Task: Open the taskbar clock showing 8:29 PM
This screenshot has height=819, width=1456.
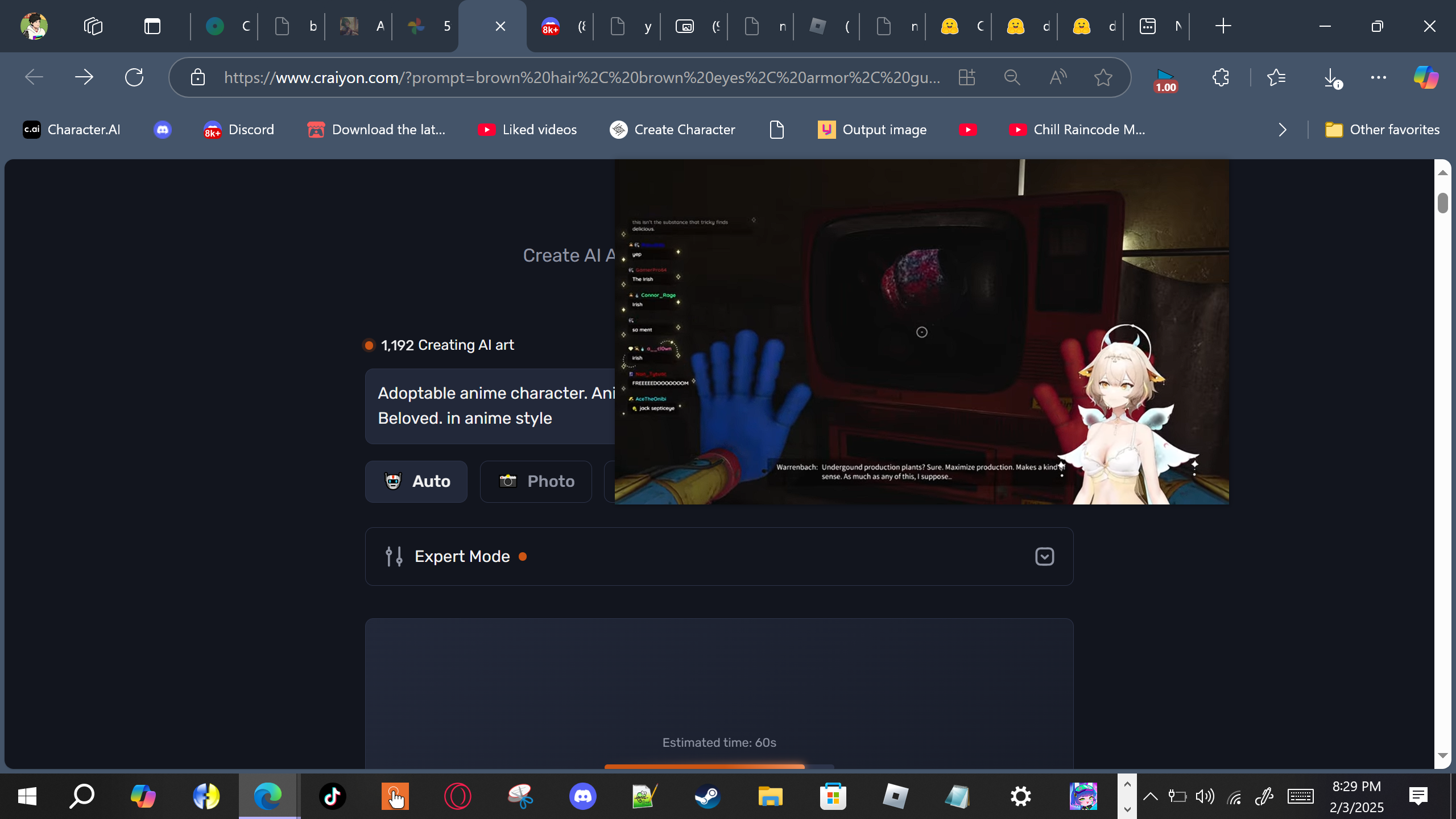Action: (1356, 796)
